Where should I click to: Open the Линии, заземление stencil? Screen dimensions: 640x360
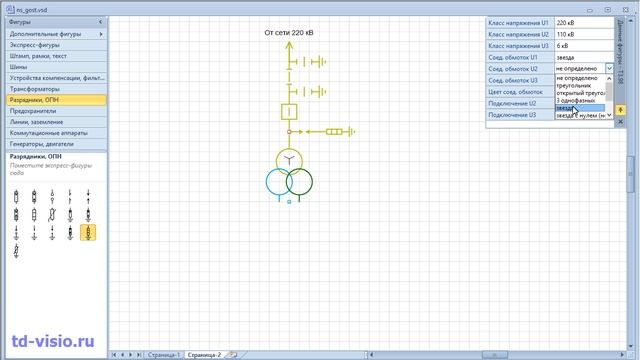[x=56, y=122]
